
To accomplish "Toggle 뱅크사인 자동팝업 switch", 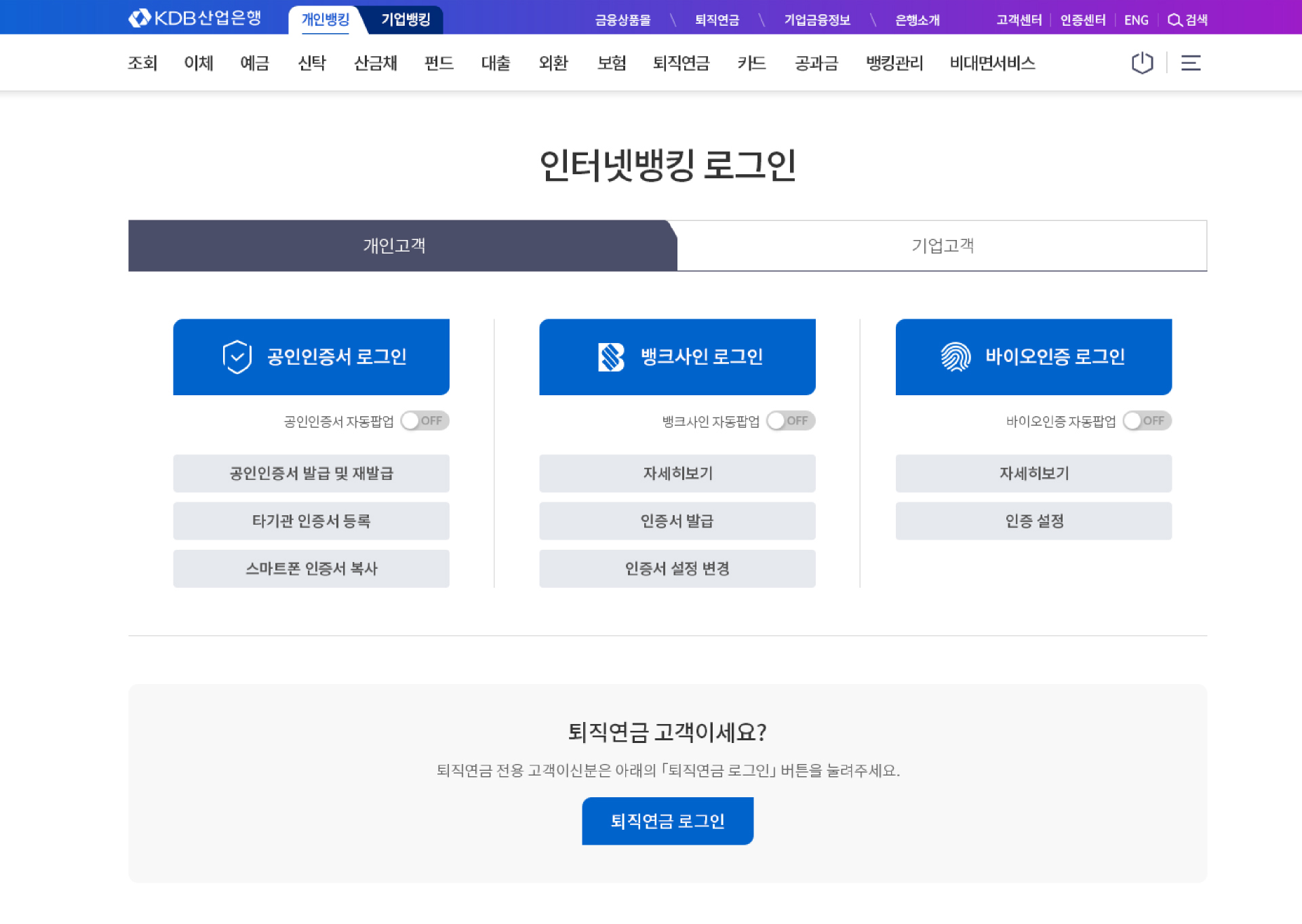I will point(791,421).
